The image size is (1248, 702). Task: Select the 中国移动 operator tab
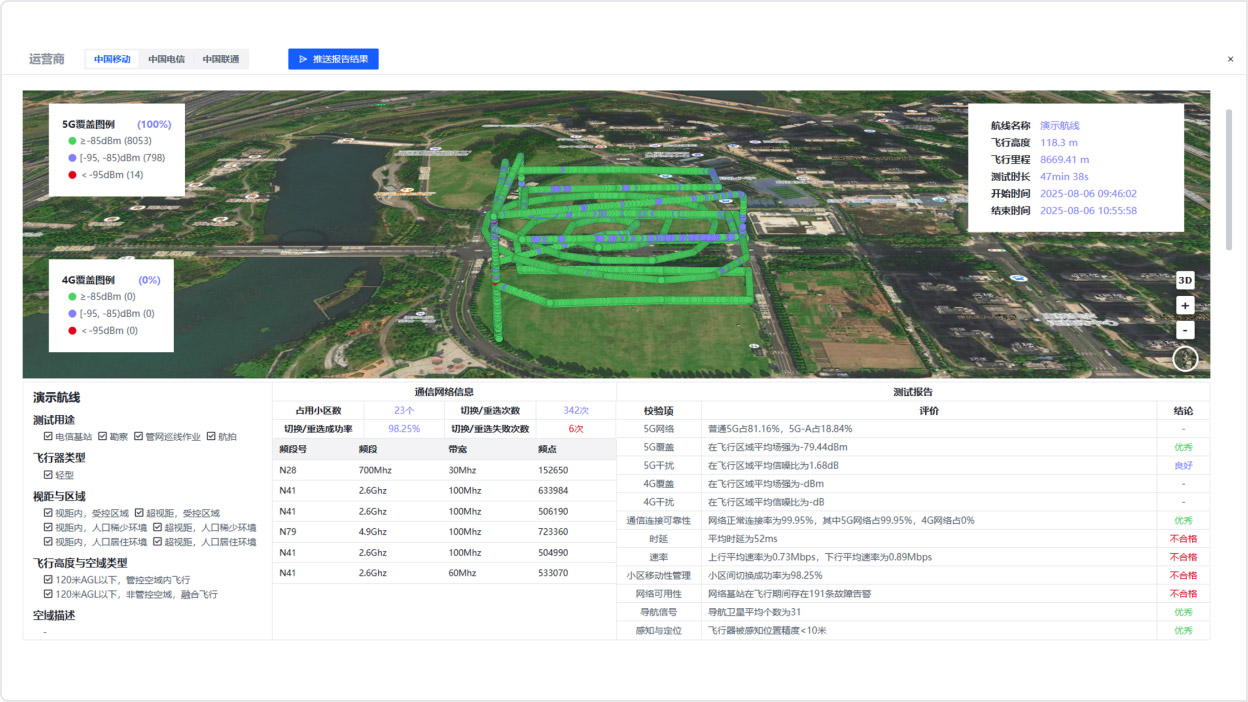[112, 59]
